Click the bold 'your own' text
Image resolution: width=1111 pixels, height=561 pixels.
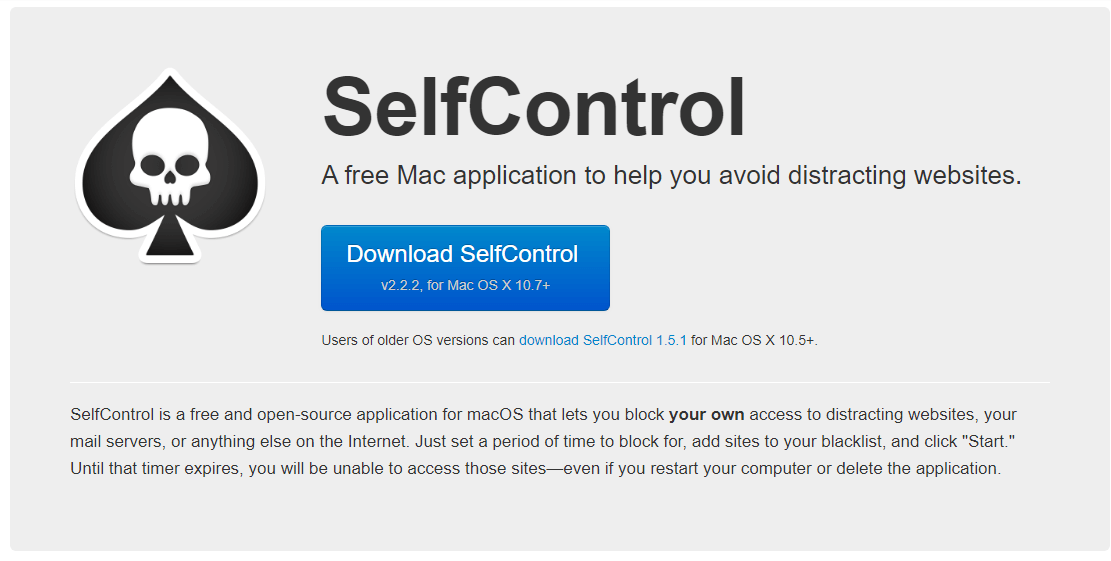tap(706, 414)
